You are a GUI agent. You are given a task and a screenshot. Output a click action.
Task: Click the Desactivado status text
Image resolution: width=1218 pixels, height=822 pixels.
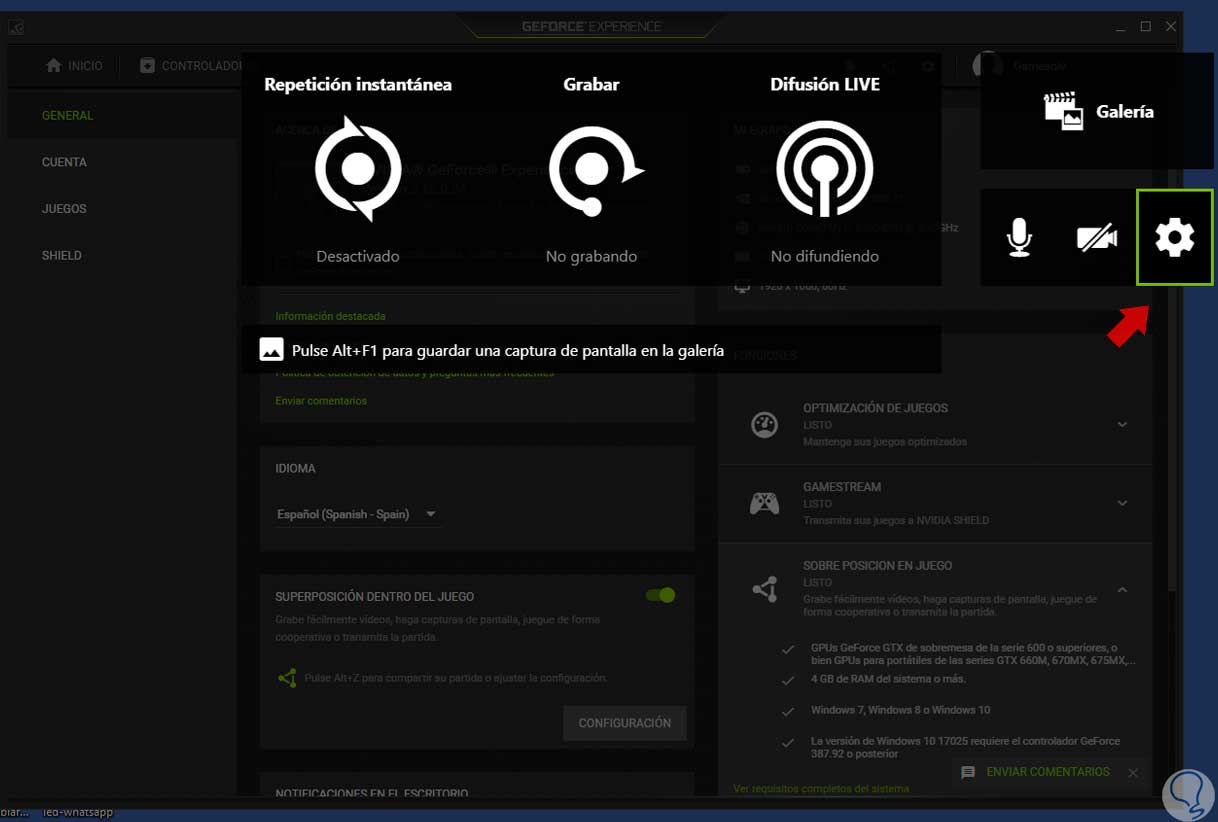[358, 256]
